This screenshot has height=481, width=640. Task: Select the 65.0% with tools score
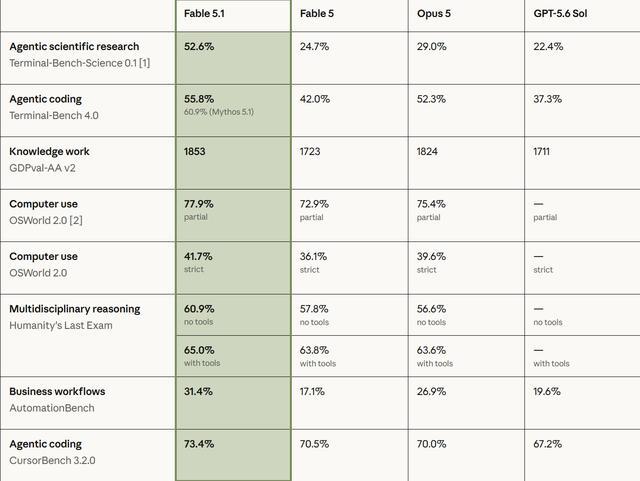point(199,350)
